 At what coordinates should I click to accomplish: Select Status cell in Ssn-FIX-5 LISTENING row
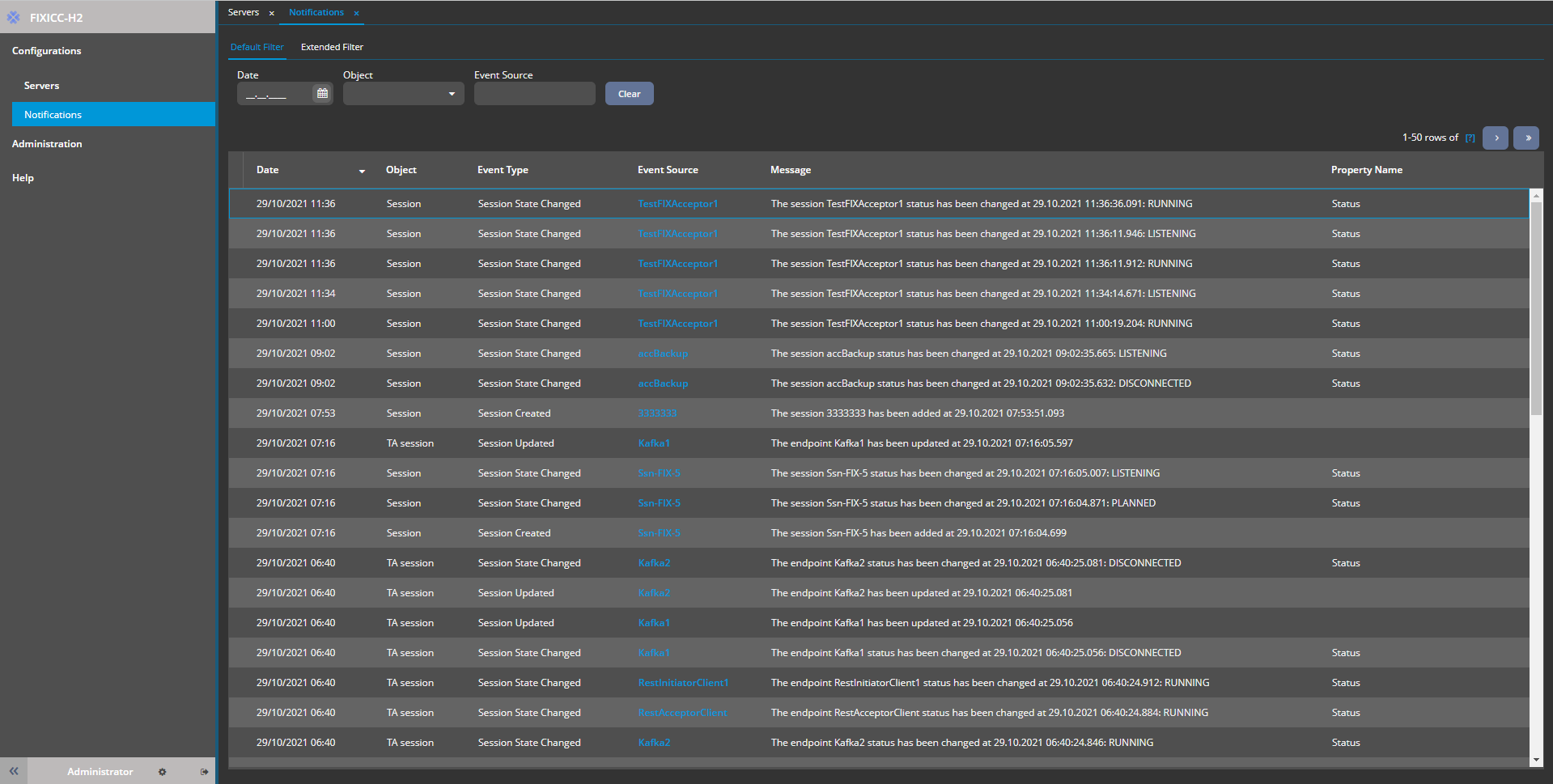[1346, 473]
